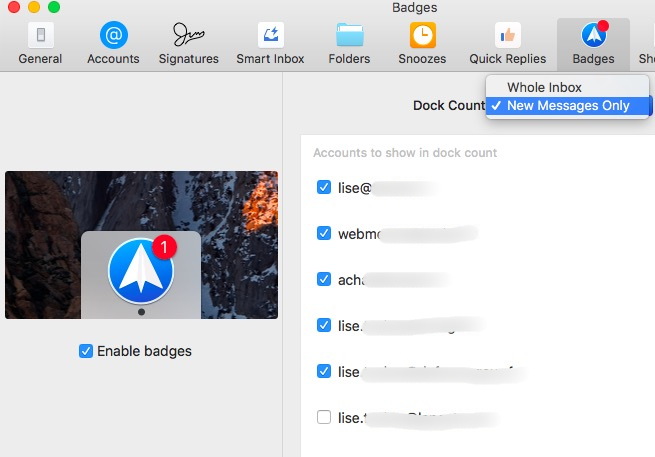Image resolution: width=655 pixels, height=457 pixels.
Task: Open the Quick Replies thumbs-up icon
Action: click(x=508, y=35)
